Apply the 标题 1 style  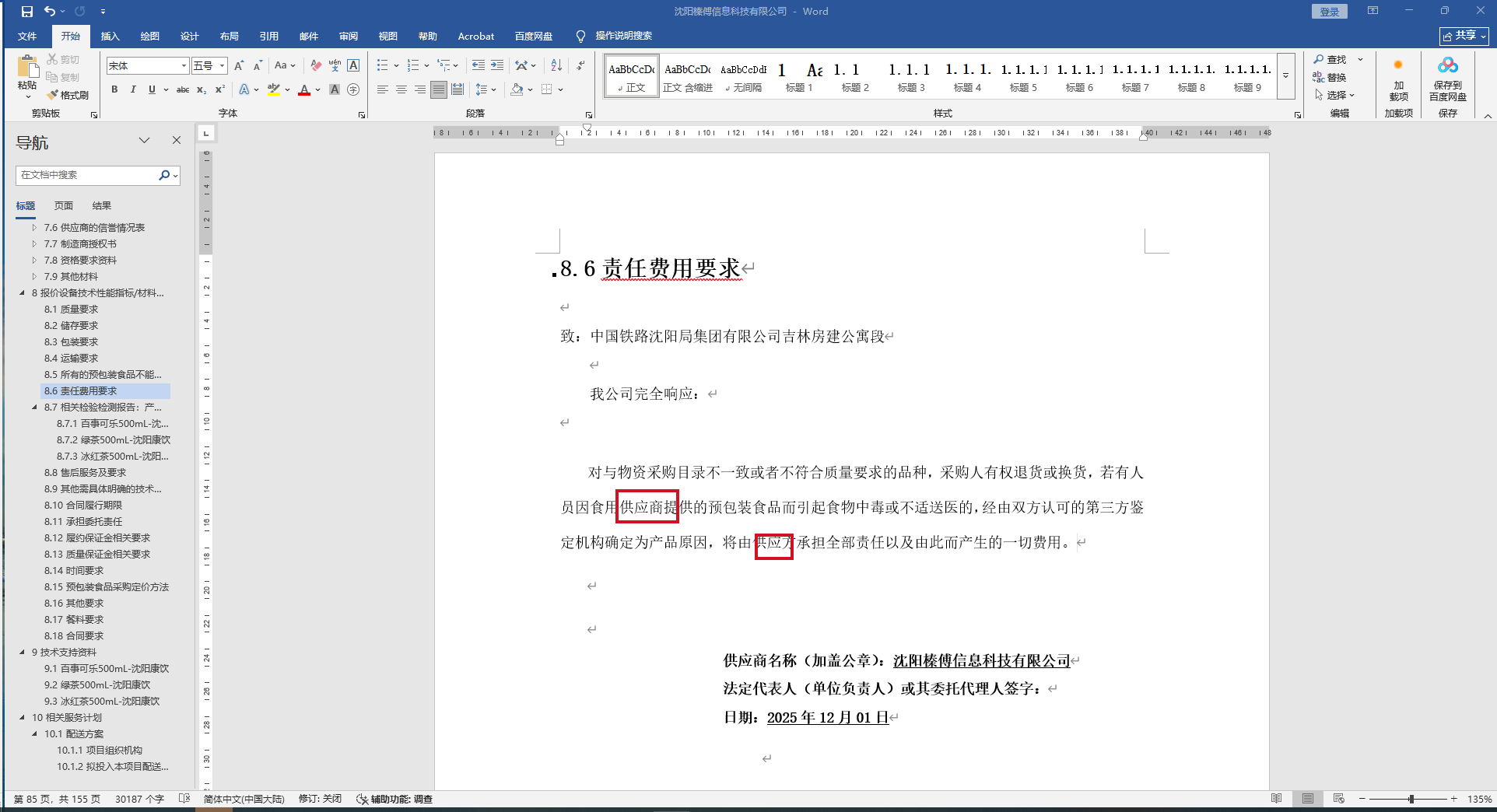point(799,76)
